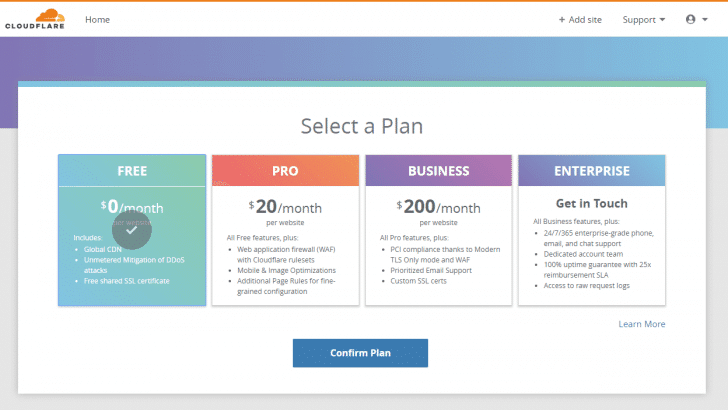Screen dimensions: 728x410
Task: Click the $200/month Business price
Action: click(x=438, y=207)
